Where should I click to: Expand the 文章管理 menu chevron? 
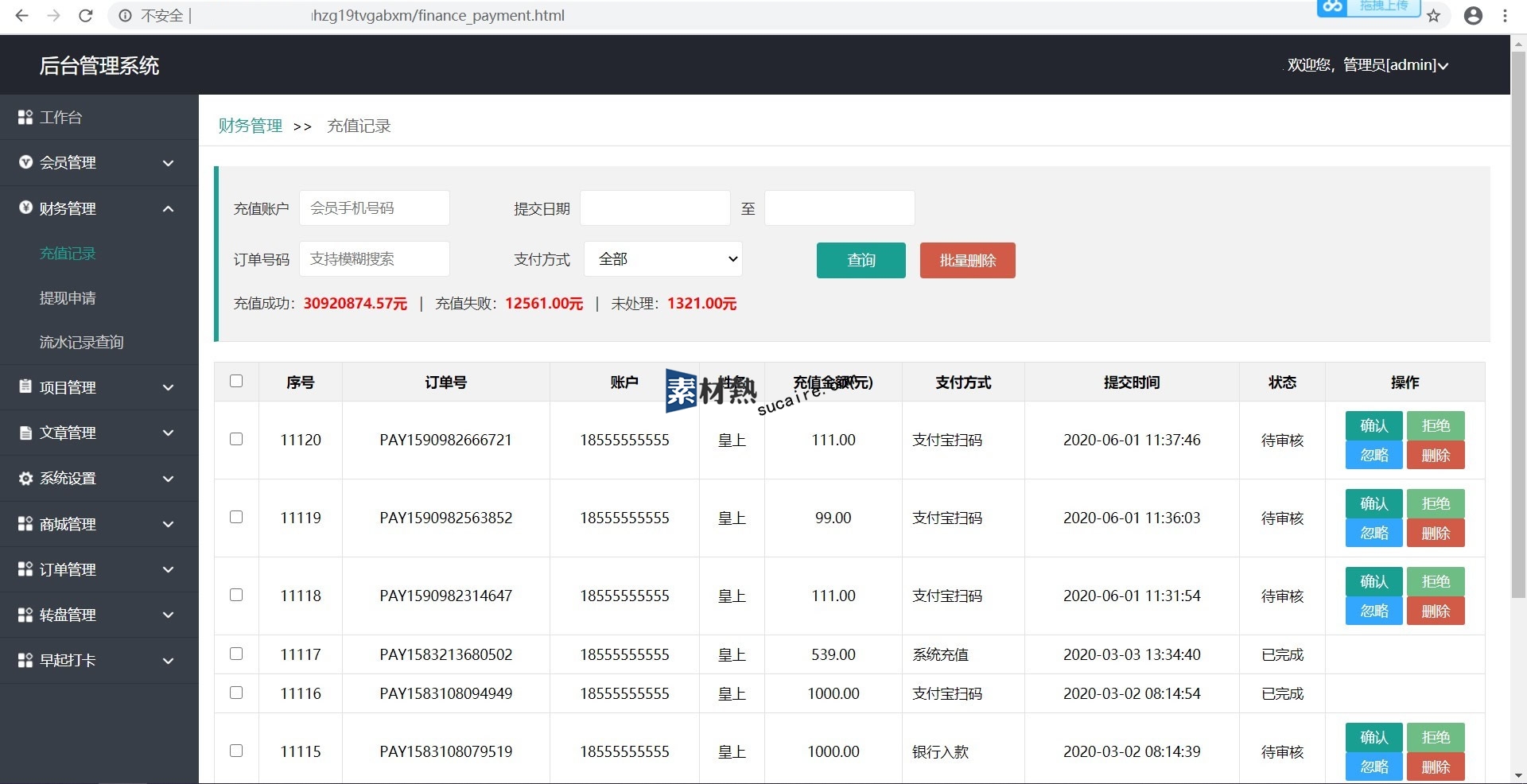pos(168,433)
